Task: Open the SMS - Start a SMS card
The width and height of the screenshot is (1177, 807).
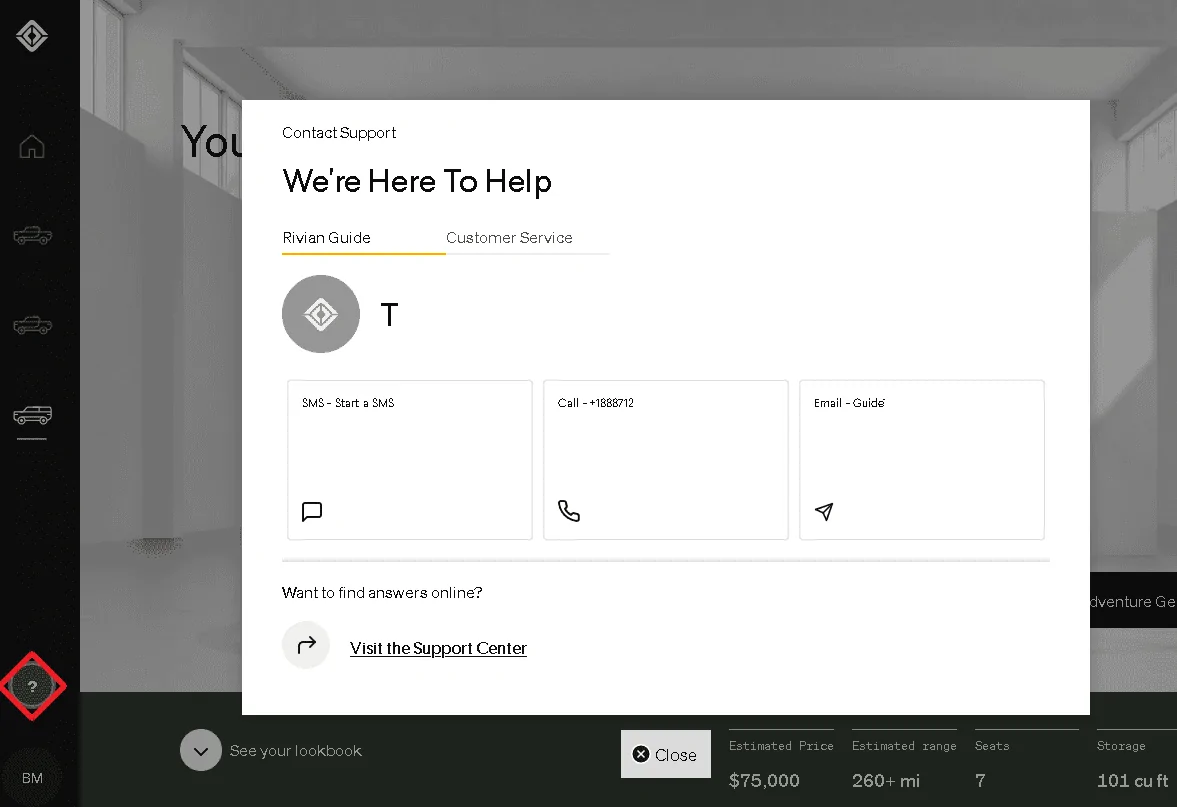Action: point(410,459)
